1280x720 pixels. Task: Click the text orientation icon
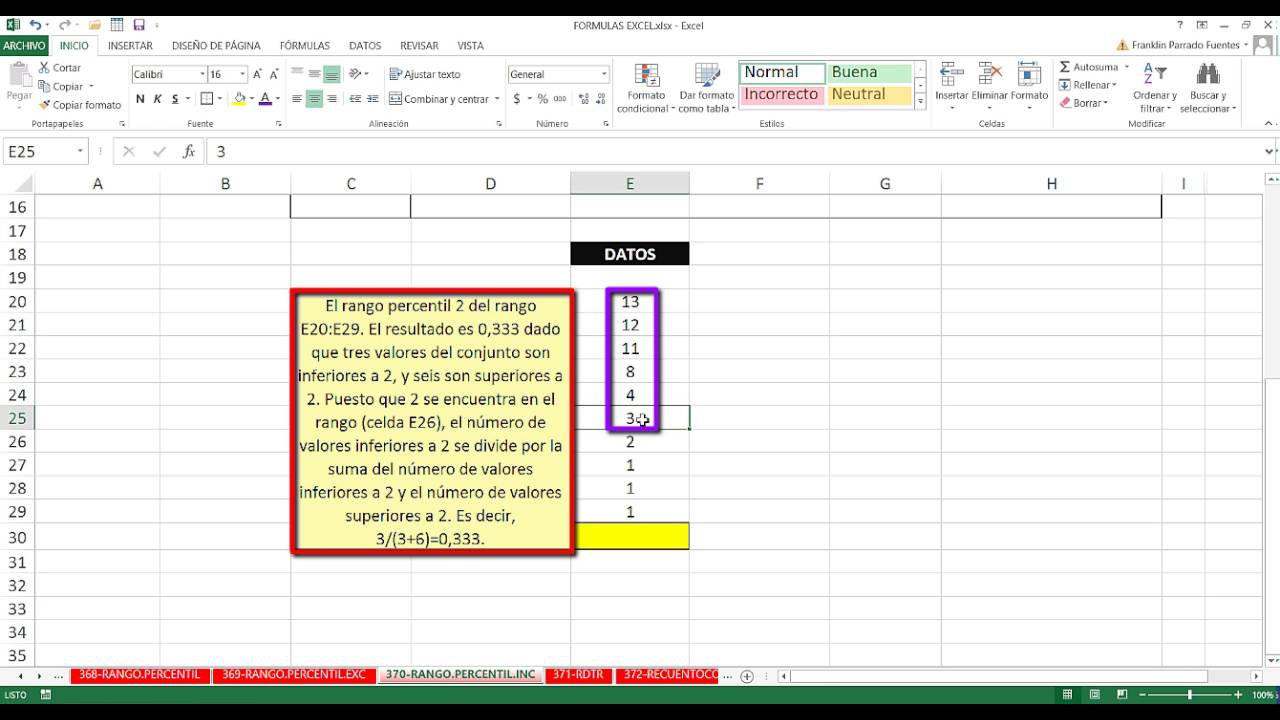click(356, 74)
